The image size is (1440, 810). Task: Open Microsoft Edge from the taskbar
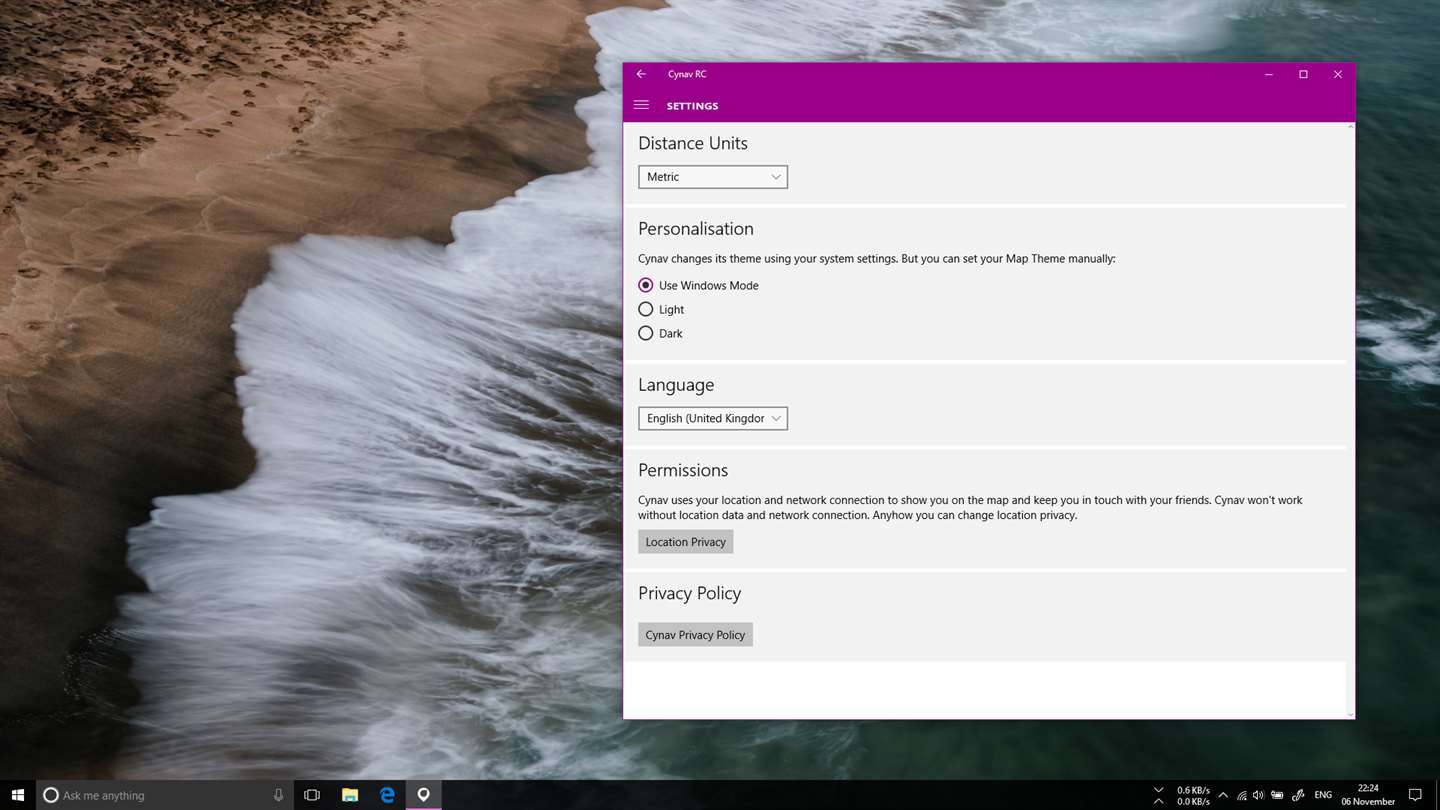pos(387,795)
